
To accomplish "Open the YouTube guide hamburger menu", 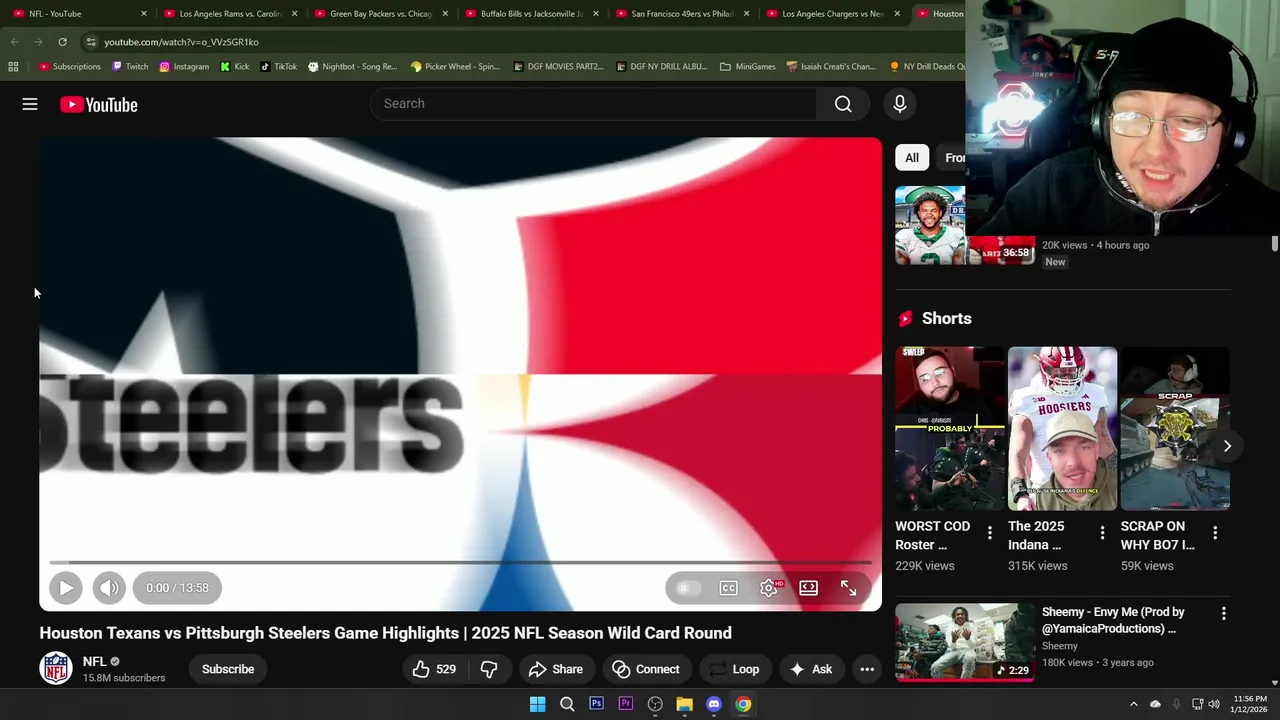I will tap(30, 104).
